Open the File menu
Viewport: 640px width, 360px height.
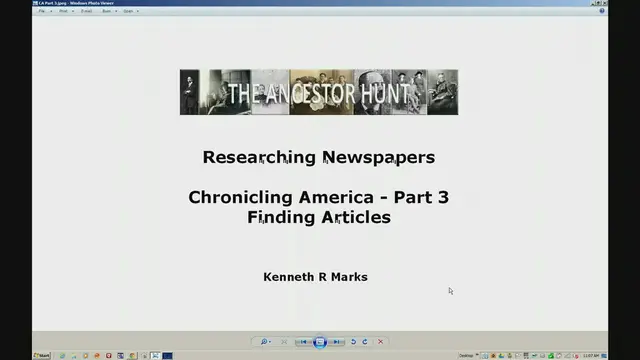coord(45,11)
